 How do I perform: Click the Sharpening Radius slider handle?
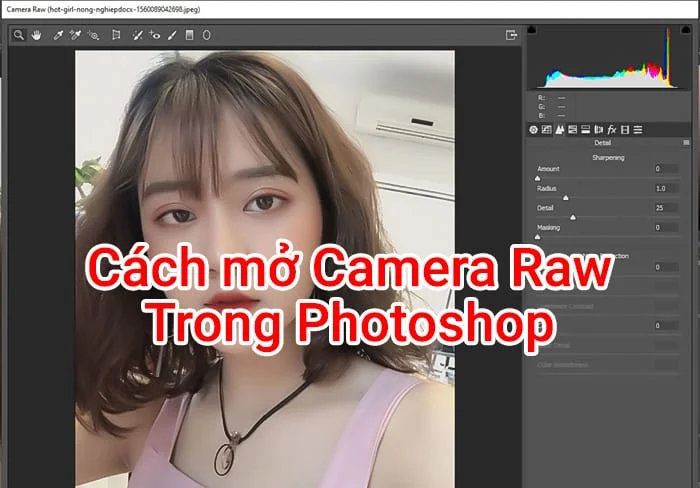click(x=566, y=197)
